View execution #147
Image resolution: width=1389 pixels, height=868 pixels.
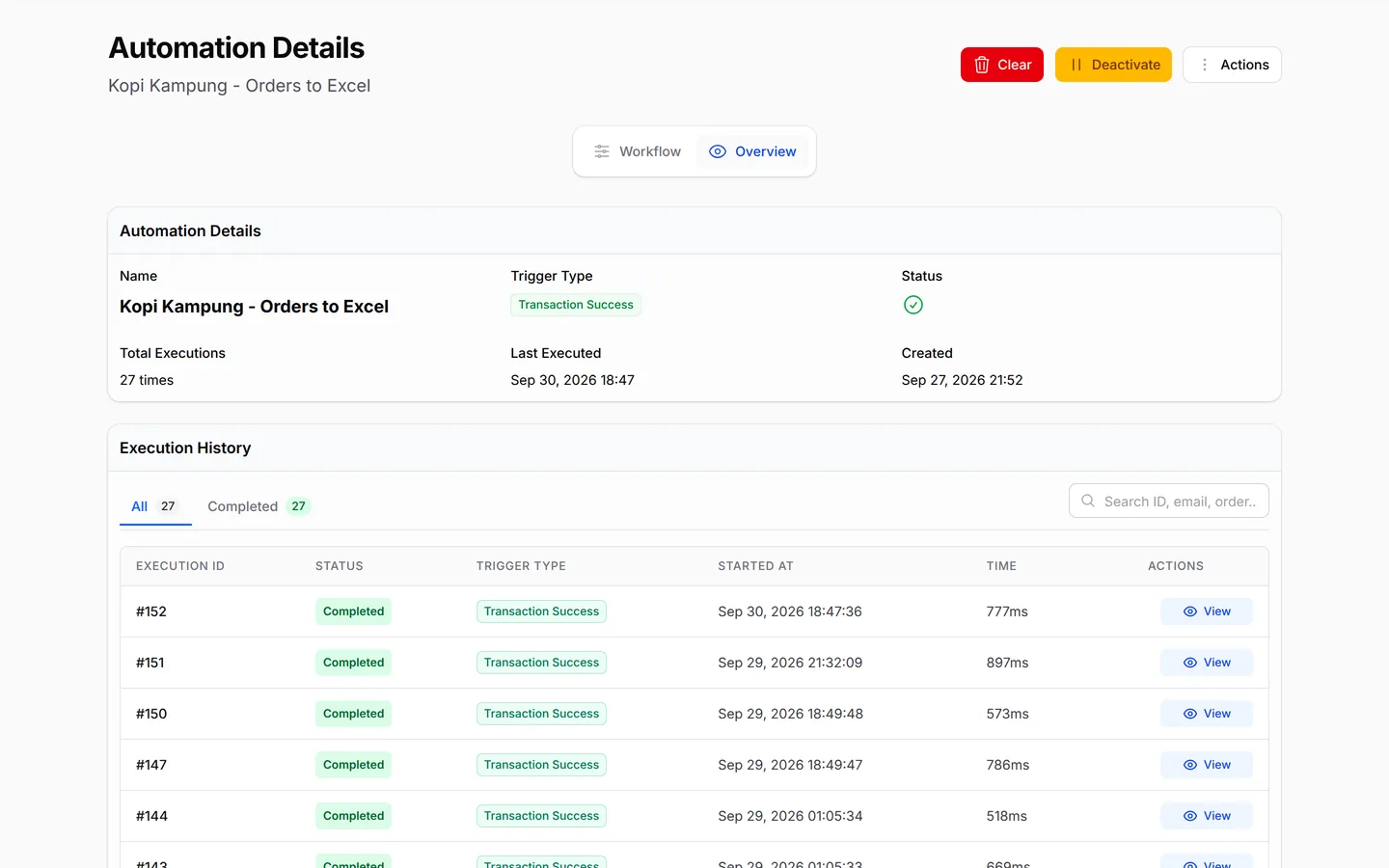pos(1207,765)
